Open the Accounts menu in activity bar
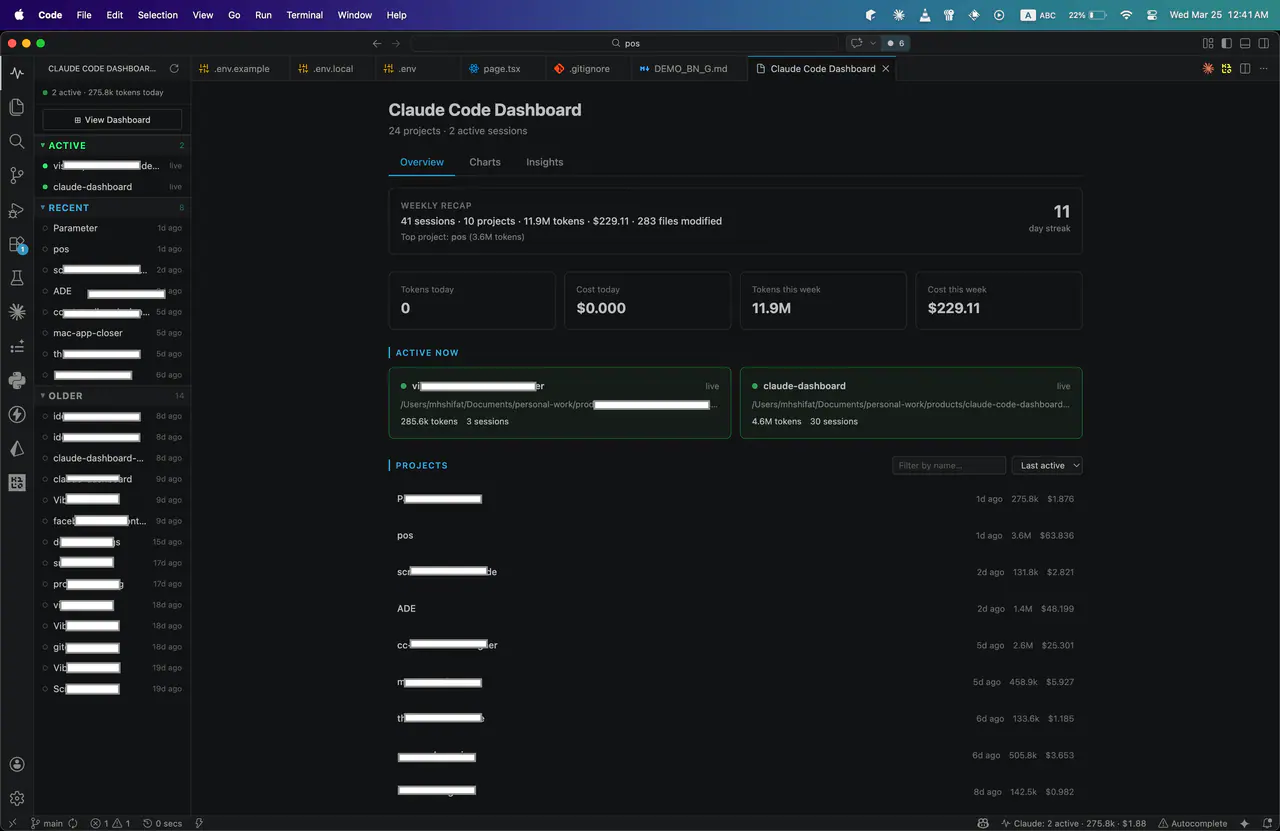This screenshot has height=831, width=1280. pos(16,765)
